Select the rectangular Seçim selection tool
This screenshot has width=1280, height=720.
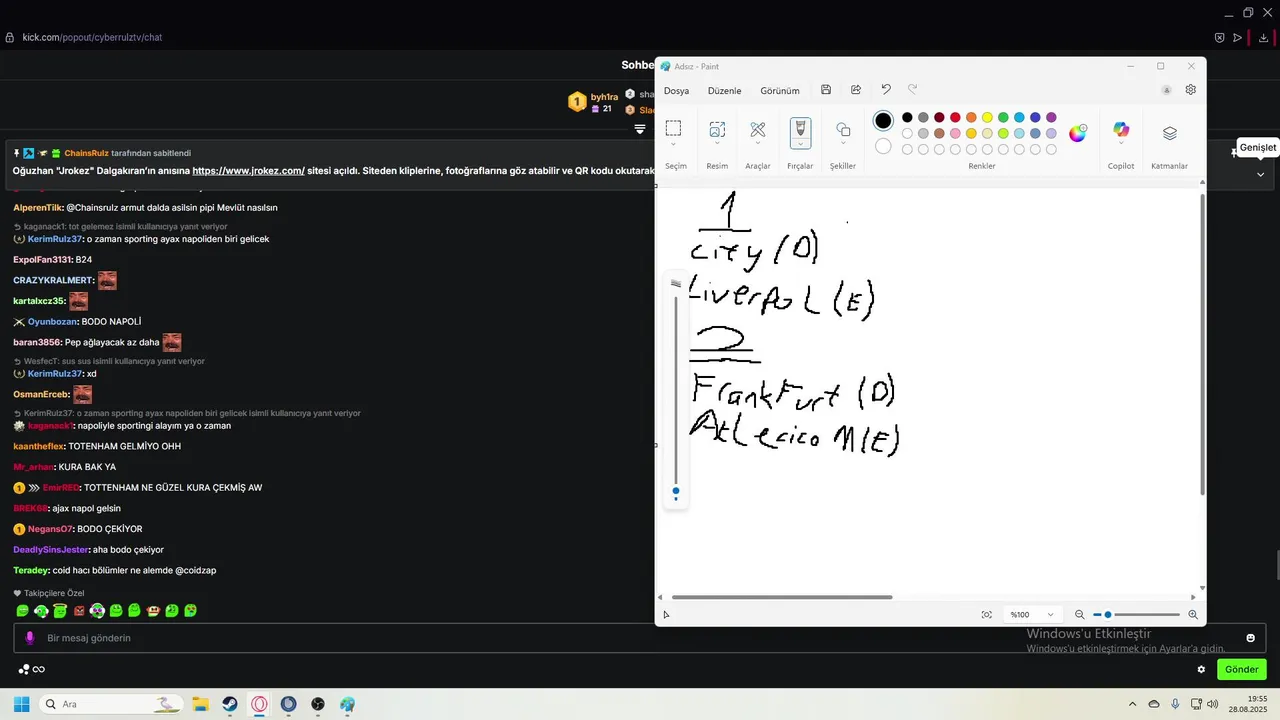click(x=674, y=128)
